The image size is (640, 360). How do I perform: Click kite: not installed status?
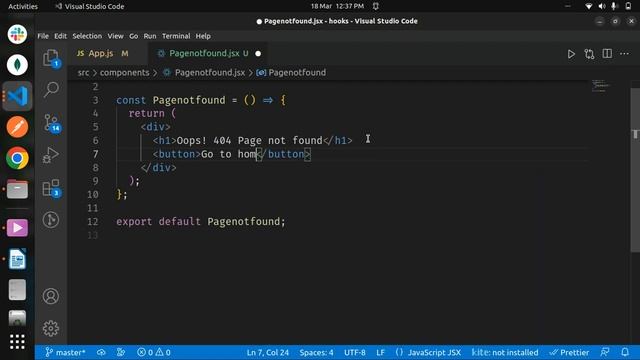pyautogui.click(x=505, y=352)
